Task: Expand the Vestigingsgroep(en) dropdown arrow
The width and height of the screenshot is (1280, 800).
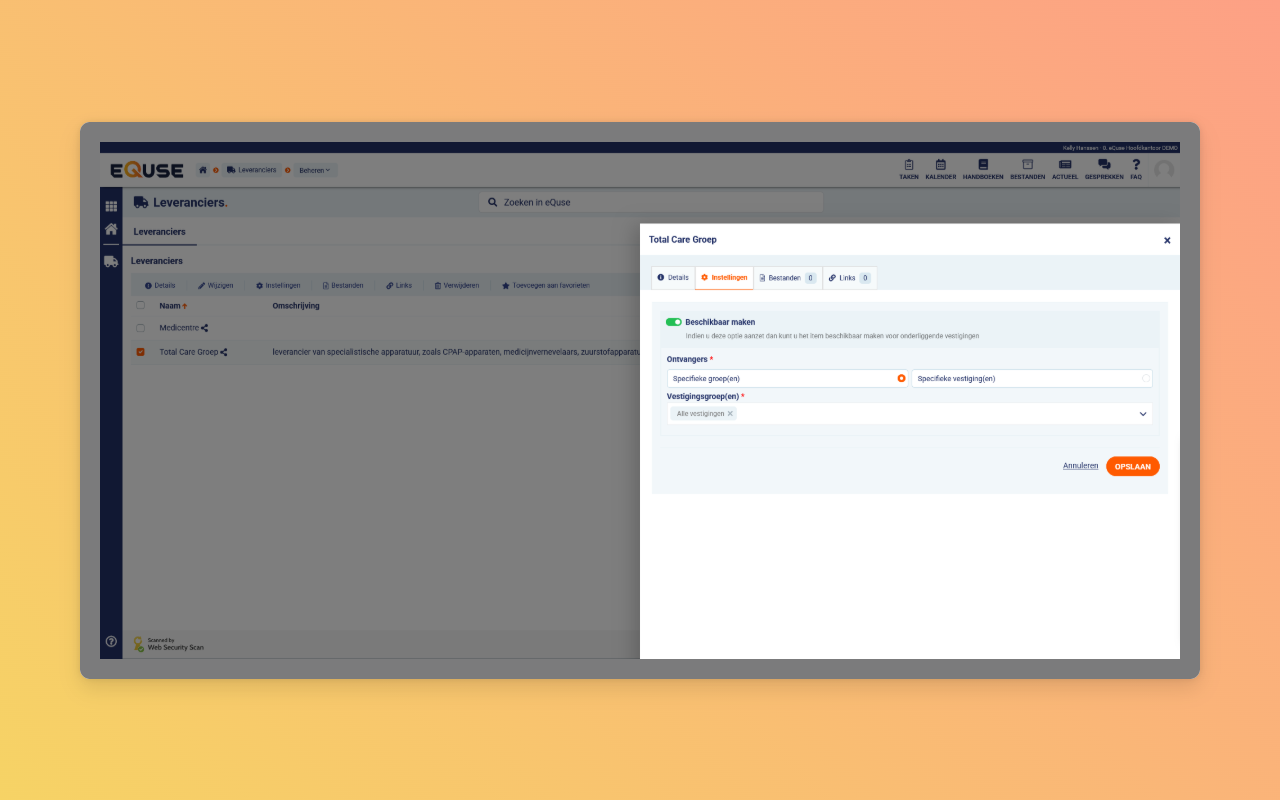Action: coord(1143,414)
